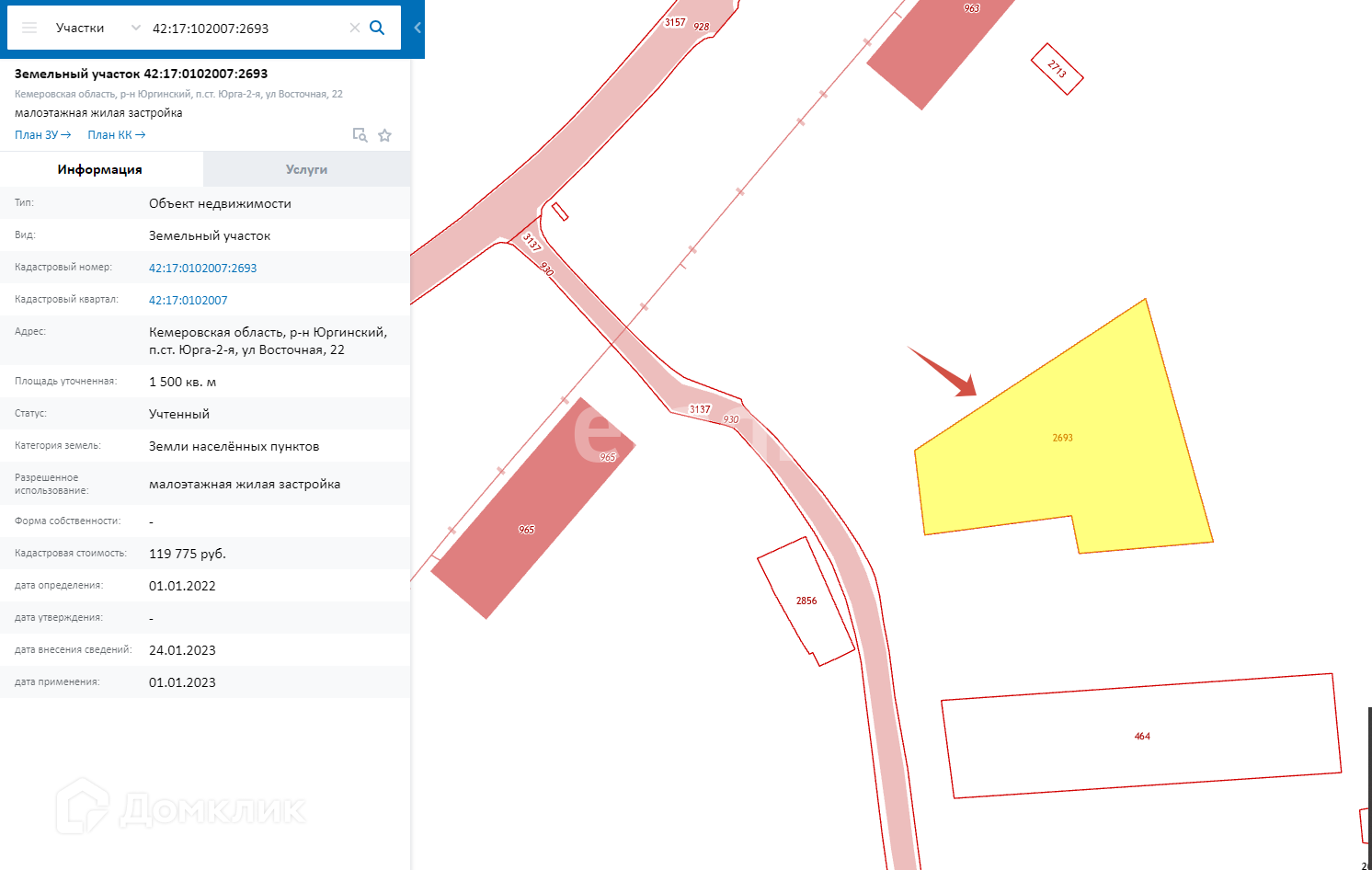
Task: Click the Земельный участок heading title
Action: (142, 74)
